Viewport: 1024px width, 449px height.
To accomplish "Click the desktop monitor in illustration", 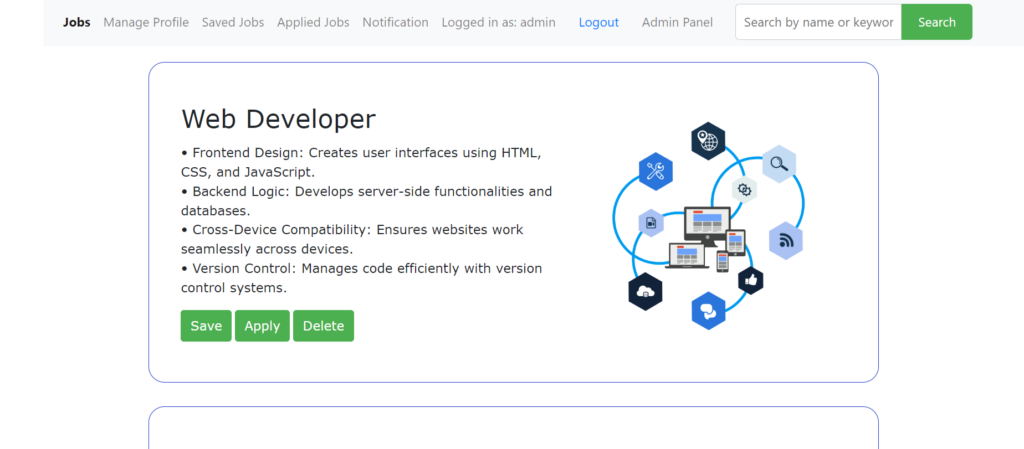I will click(x=707, y=226).
